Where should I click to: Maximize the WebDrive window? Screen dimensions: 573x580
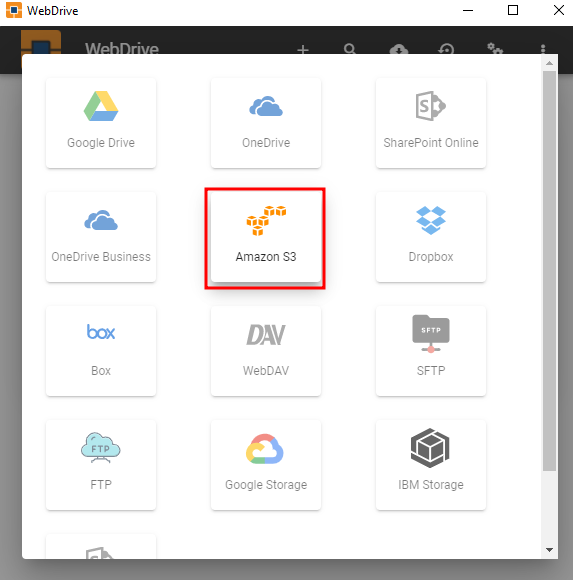(513, 10)
